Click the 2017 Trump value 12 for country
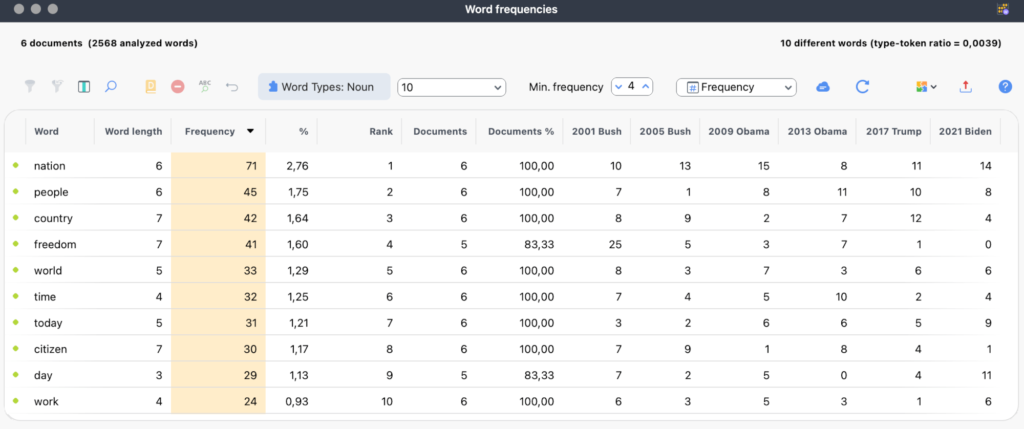 (915, 218)
